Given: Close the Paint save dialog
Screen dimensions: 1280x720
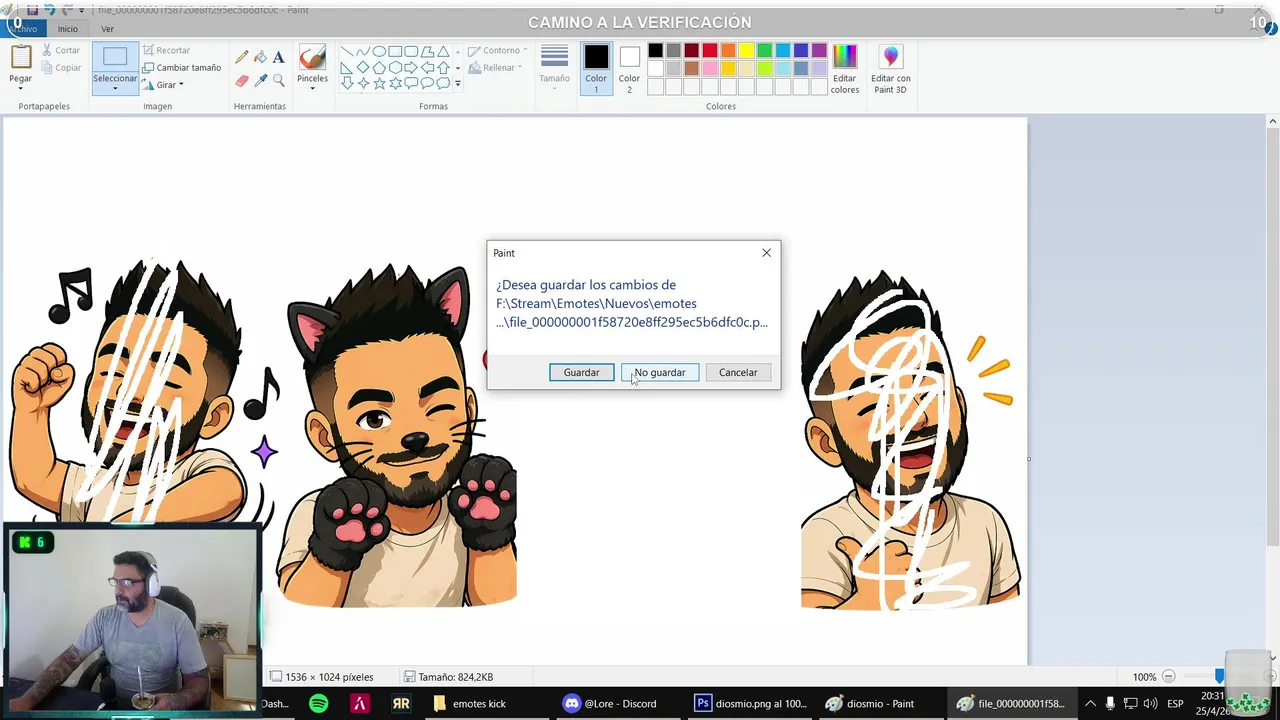Looking at the screenshot, I should [767, 253].
